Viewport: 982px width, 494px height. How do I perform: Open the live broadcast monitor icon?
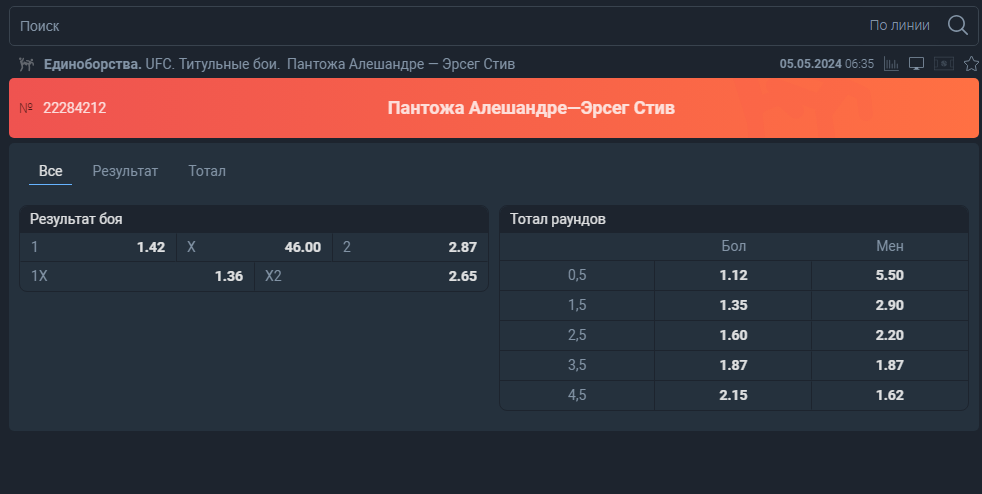click(x=916, y=63)
